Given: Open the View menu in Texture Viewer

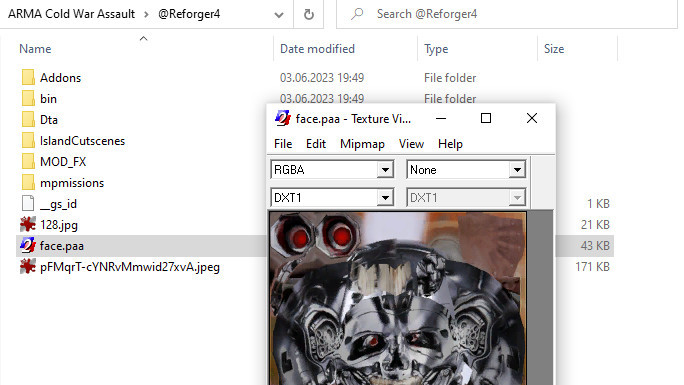Looking at the screenshot, I should click(411, 144).
